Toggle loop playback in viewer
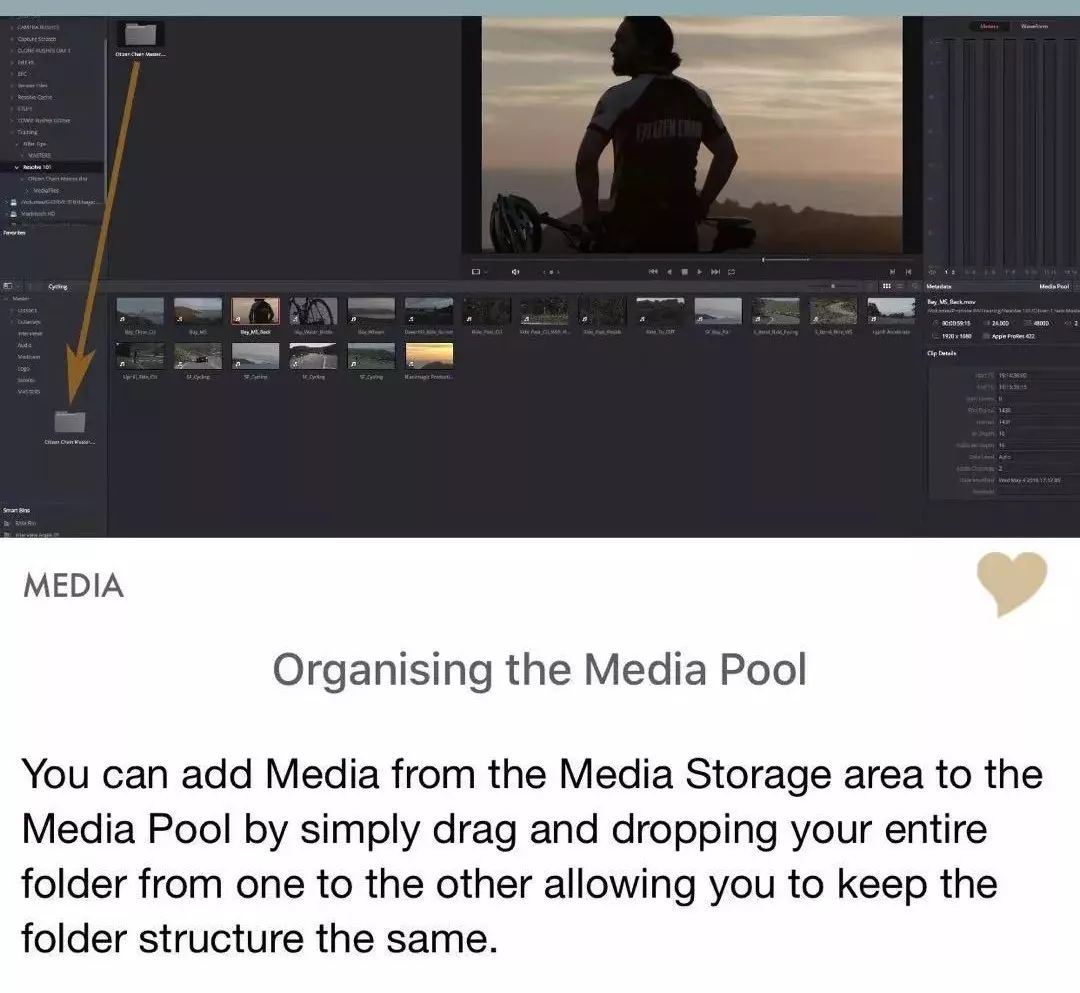Screen dimensions: 1080x993 (731, 272)
